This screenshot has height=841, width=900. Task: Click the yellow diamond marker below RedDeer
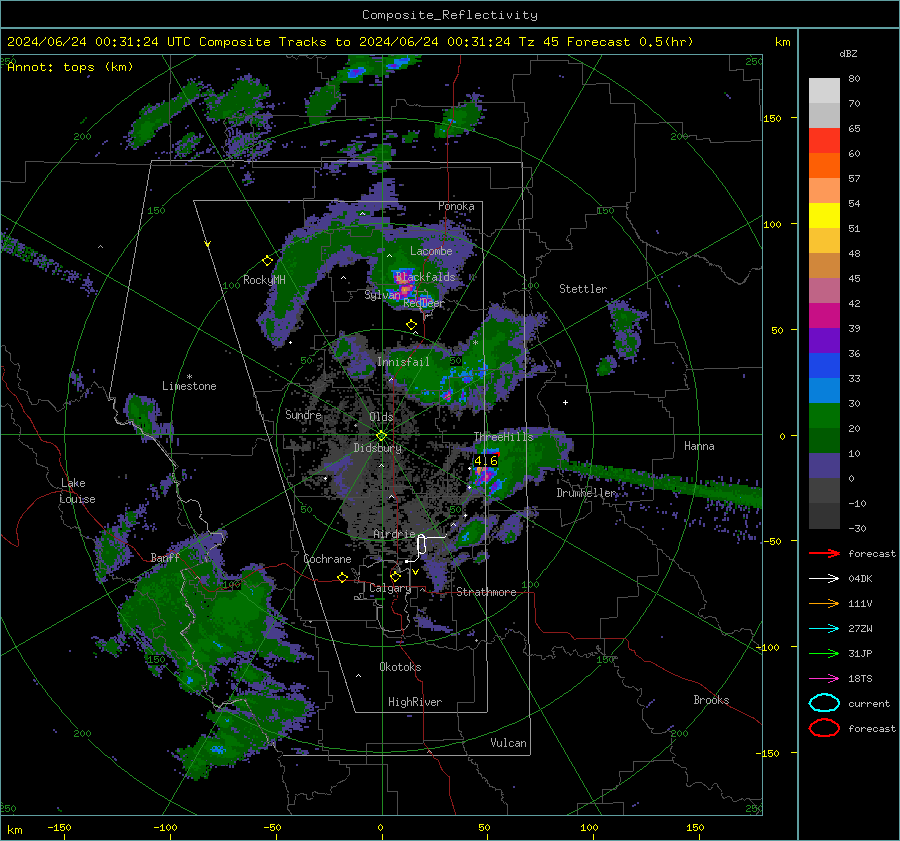click(x=411, y=325)
